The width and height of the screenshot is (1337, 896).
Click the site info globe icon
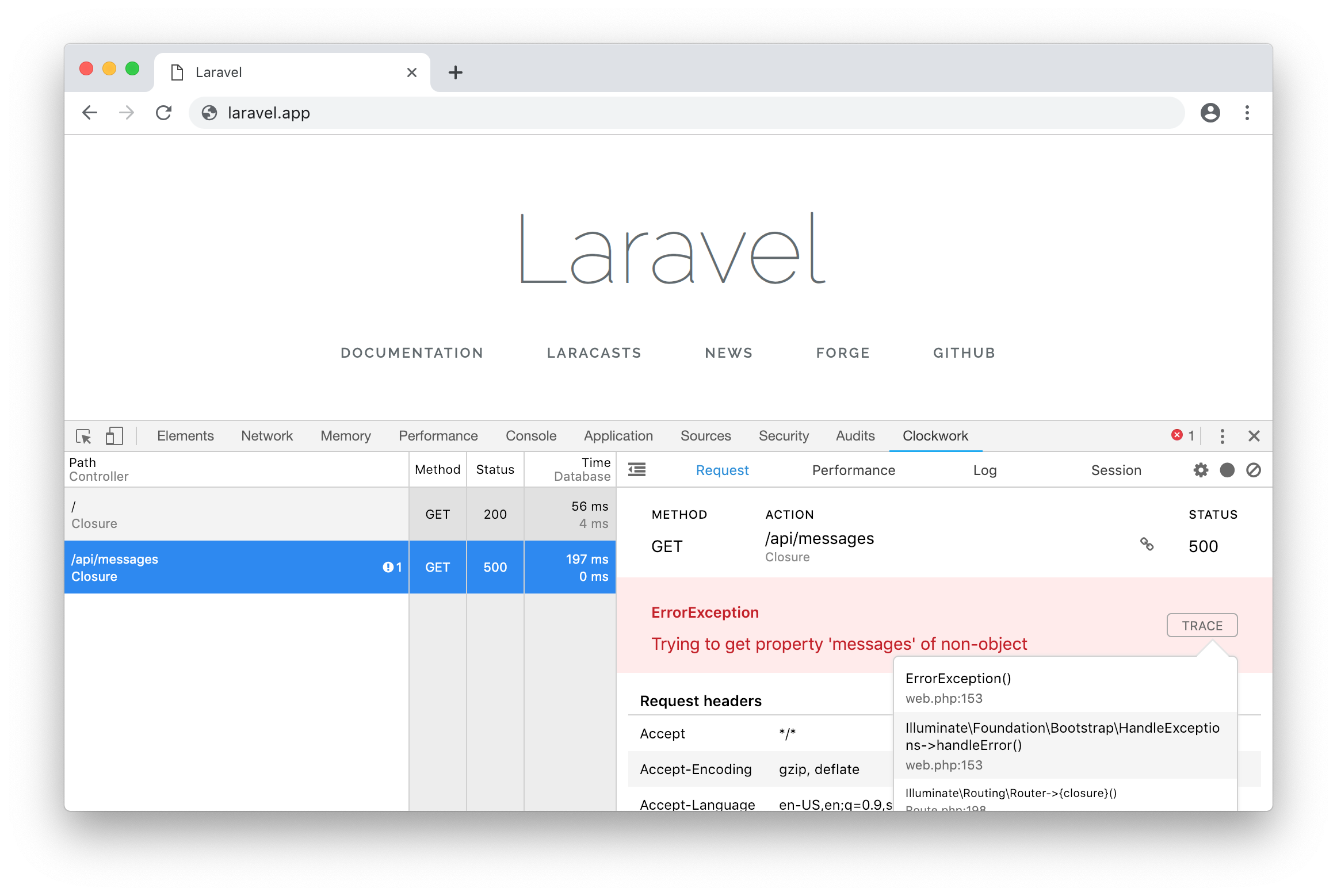[x=209, y=113]
